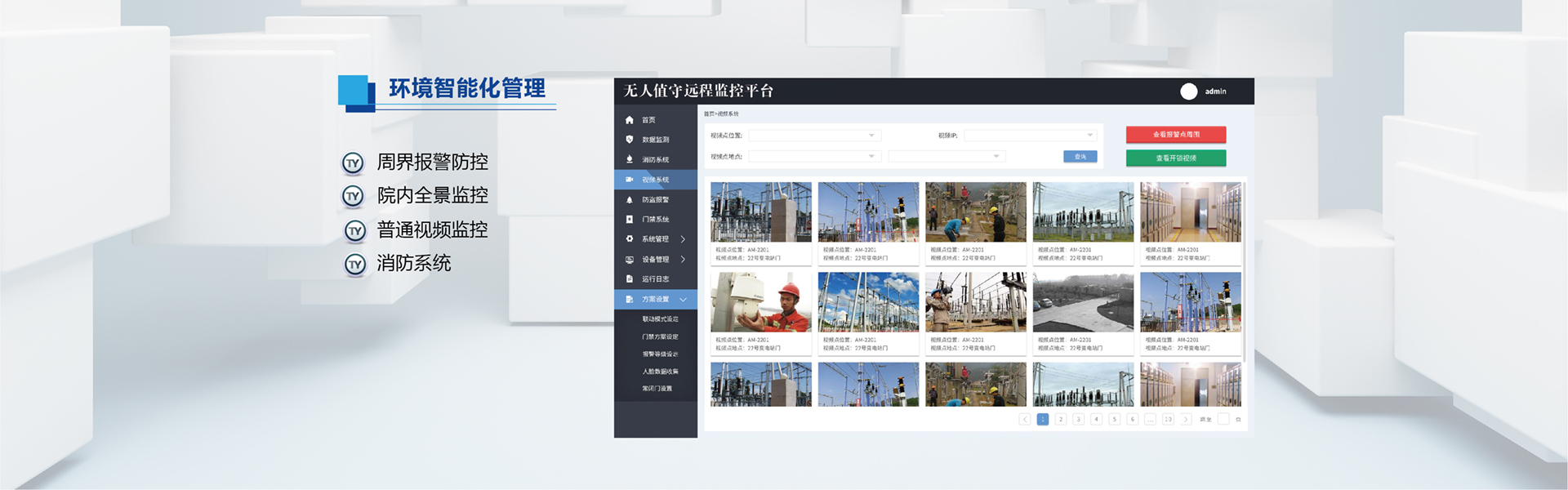Click the 消防系统 sidebar icon
Viewport: 1568px width, 490px height.
[x=629, y=160]
